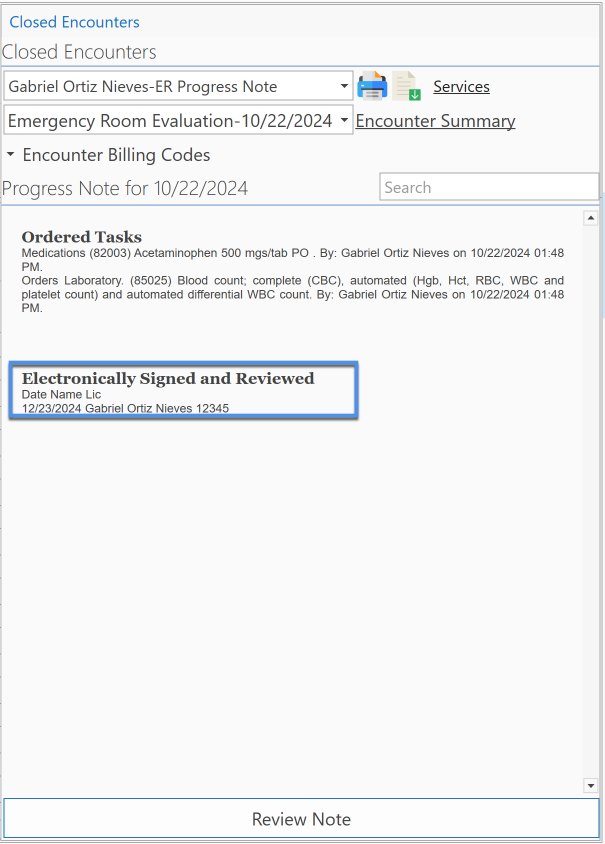Screen dimensions: 605x844
Task: Click the Search input field
Action: 489,187
